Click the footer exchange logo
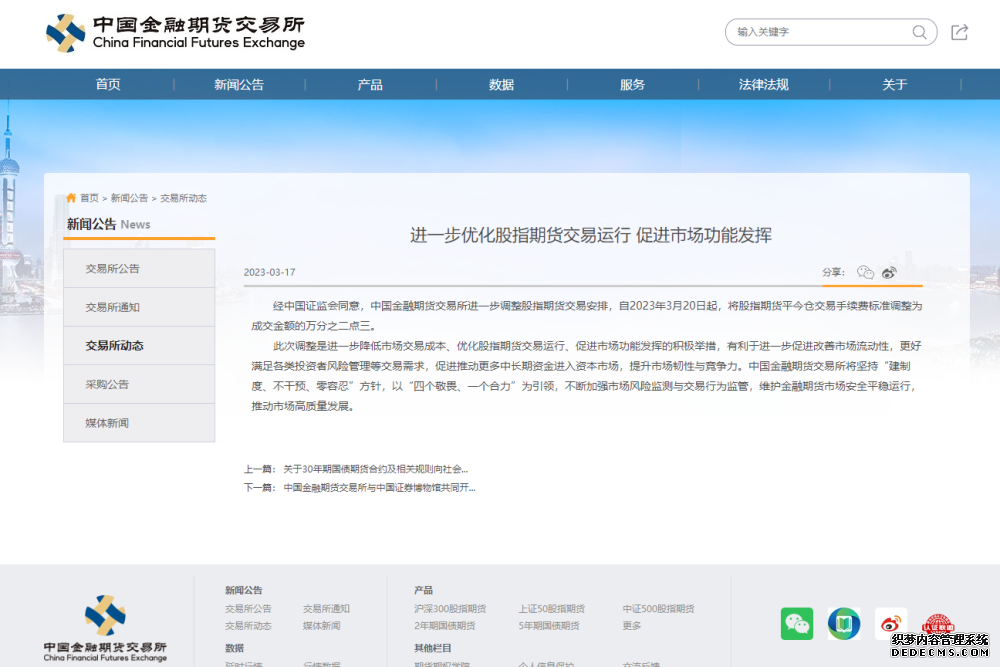This screenshot has height=667, width=1000. [105, 628]
